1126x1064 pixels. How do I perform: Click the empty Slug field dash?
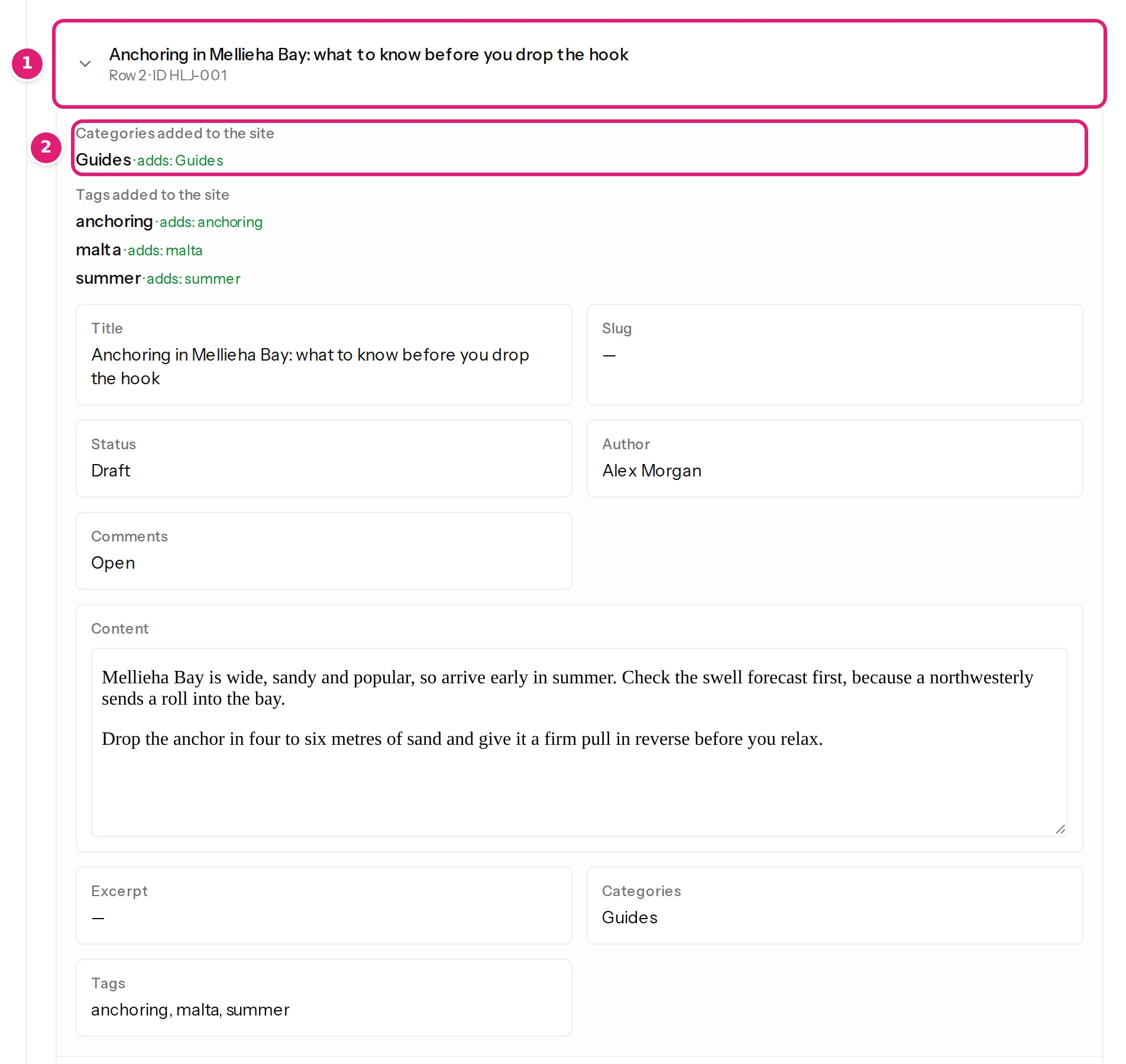point(609,355)
